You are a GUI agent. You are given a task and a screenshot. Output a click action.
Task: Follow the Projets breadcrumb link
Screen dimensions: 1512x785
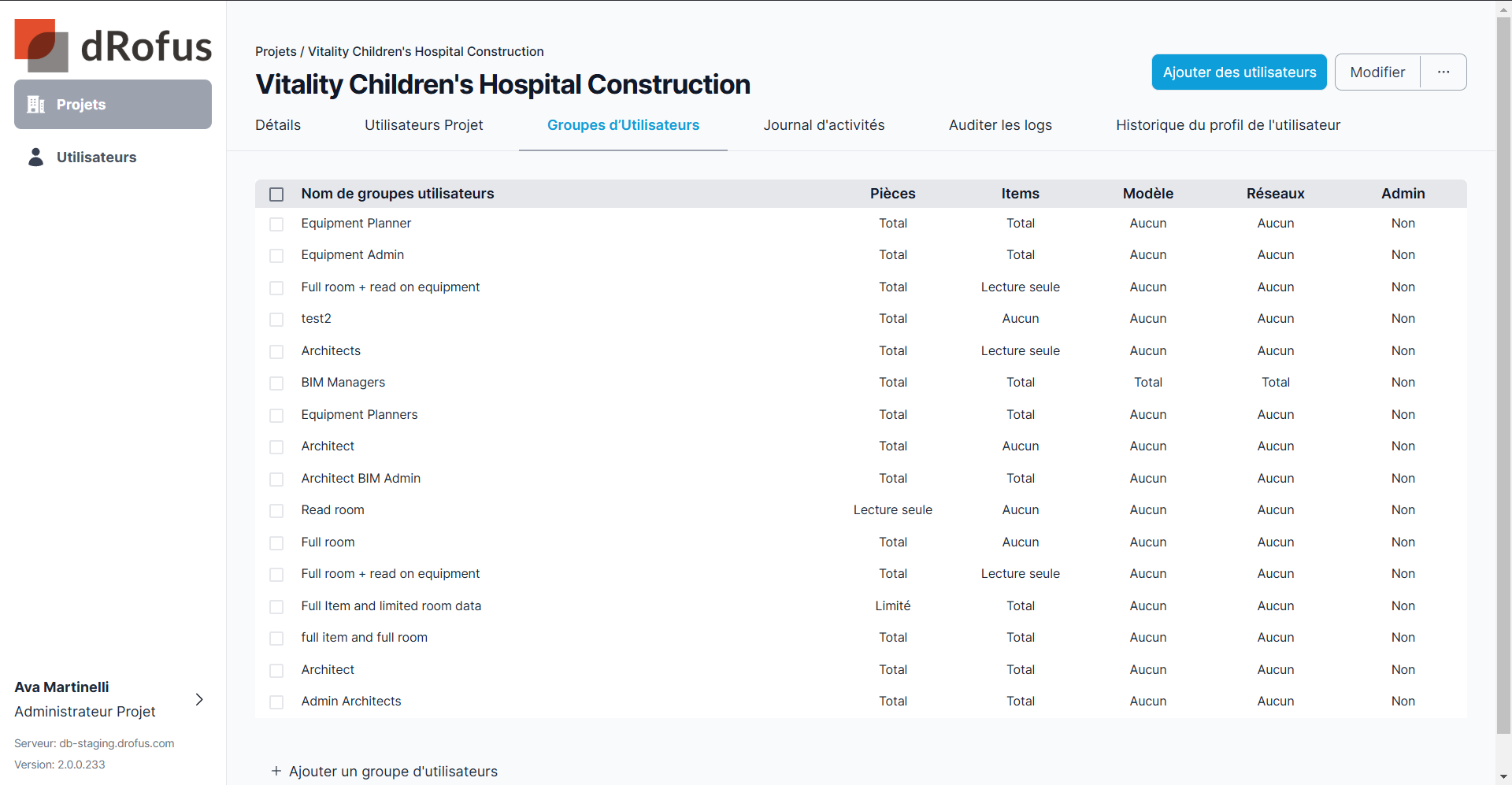(x=276, y=52)
